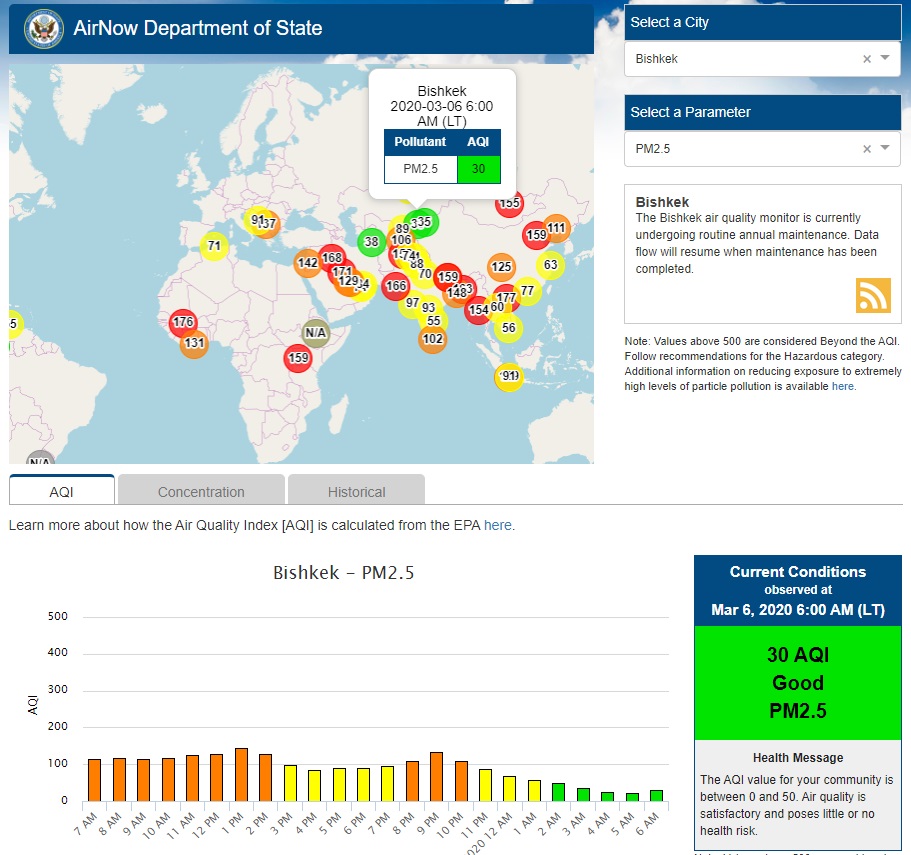Screen dimensions: 911x855
Task: Select the AQI tab
Action: pyautogui.click(x=62, y=492)
